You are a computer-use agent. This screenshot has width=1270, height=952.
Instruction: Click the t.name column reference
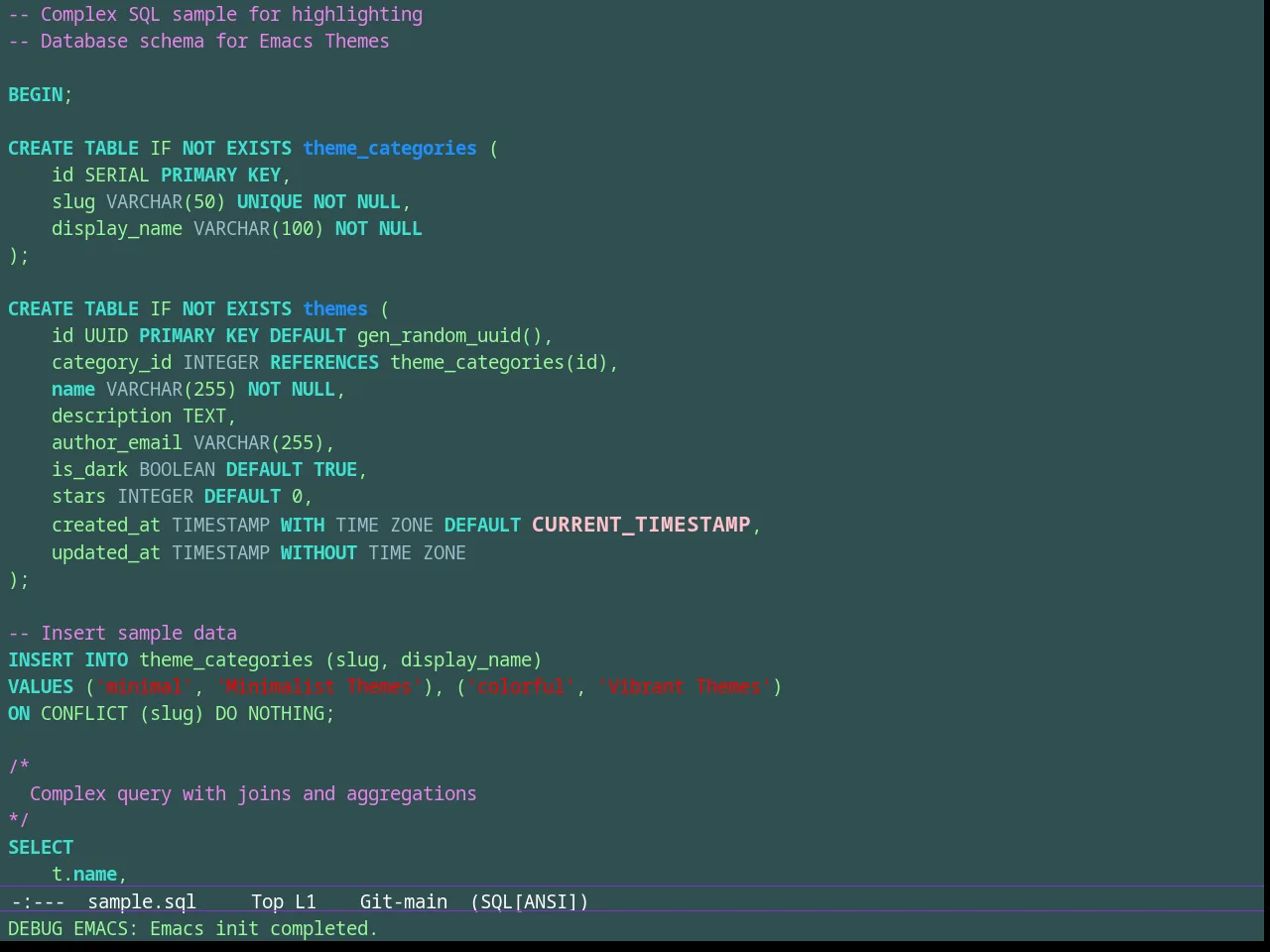(84, 874)
